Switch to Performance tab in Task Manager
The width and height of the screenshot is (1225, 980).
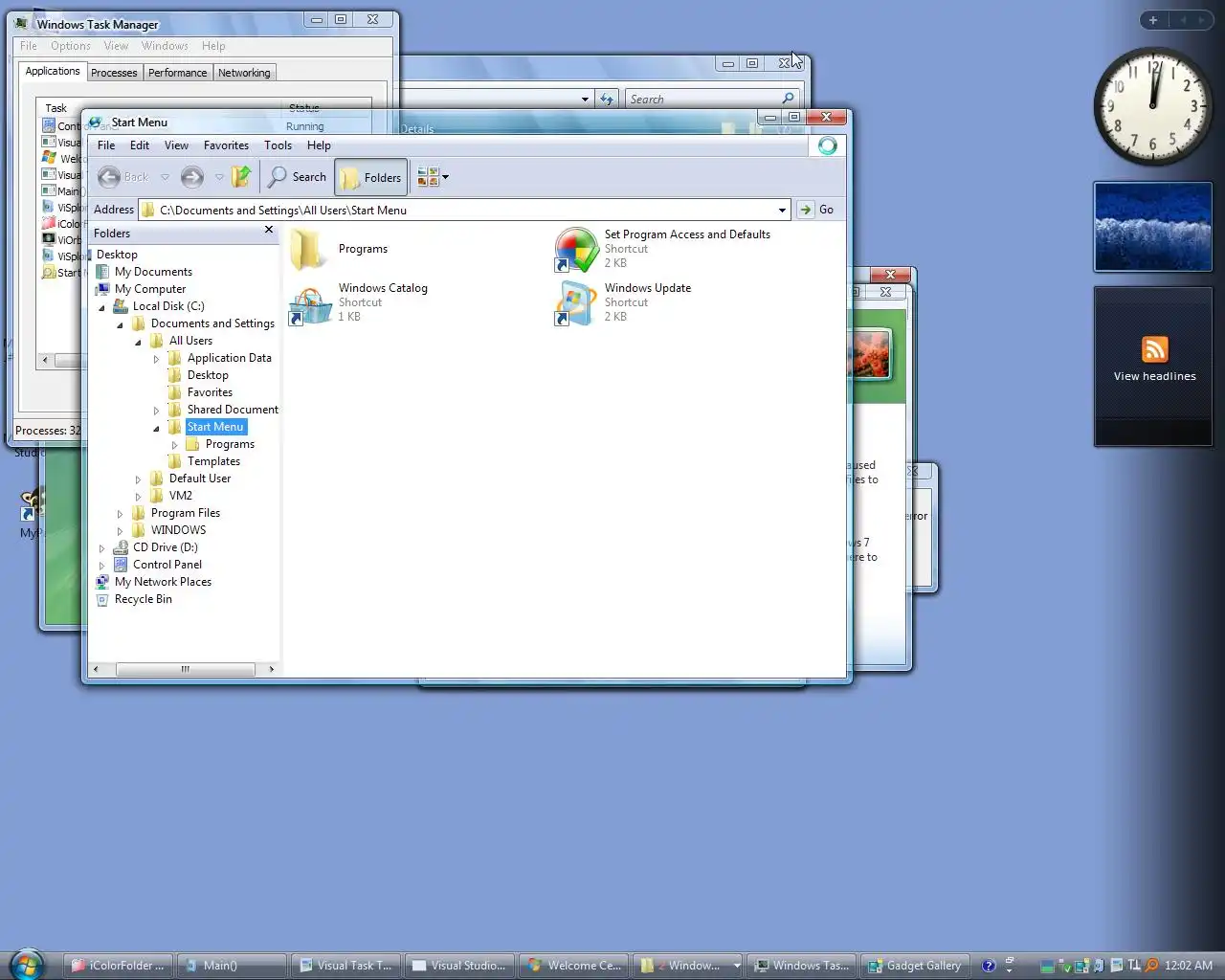pos(177,73)
